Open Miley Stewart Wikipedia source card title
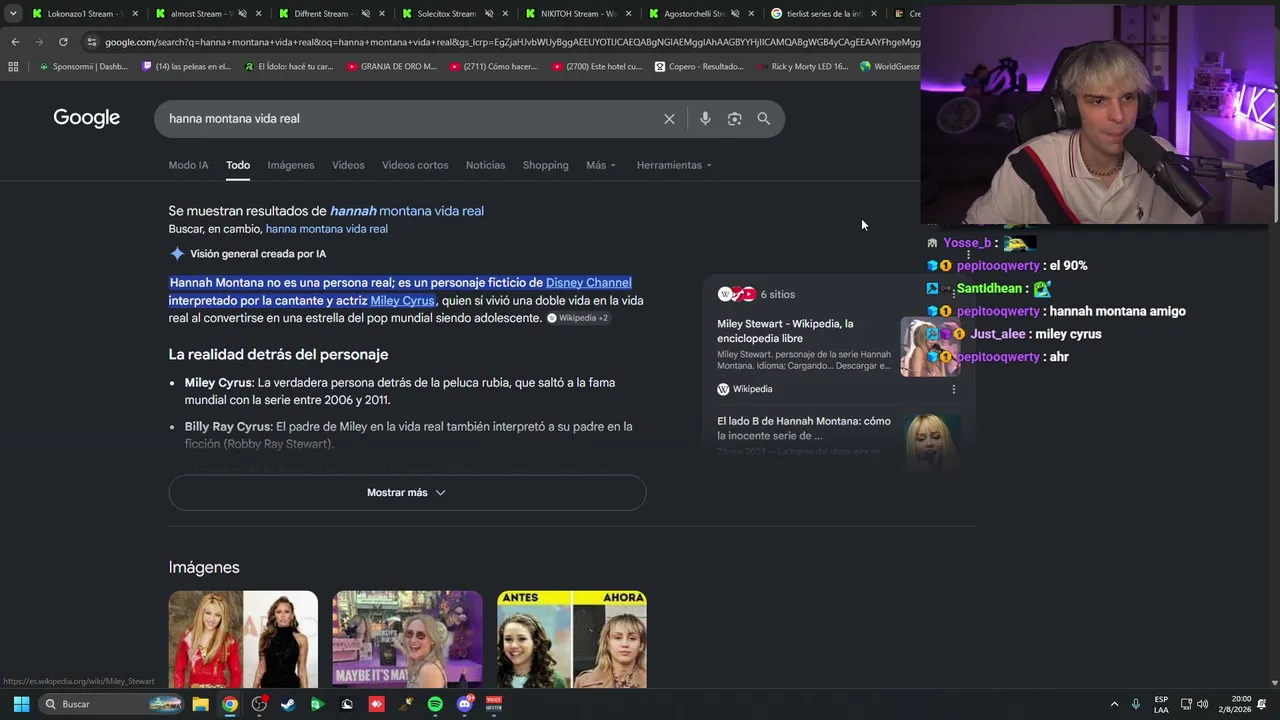The image size is (1280, 720). [785, 331]
